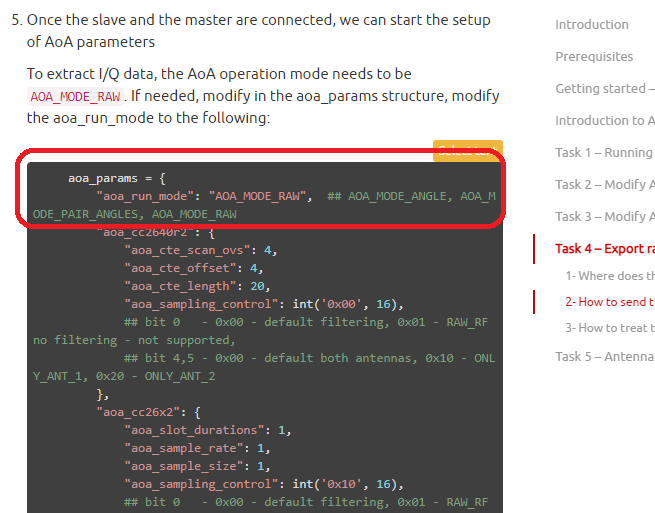
Task: Click "aoa_sample_rate": 1 code line
Action: 197,448
